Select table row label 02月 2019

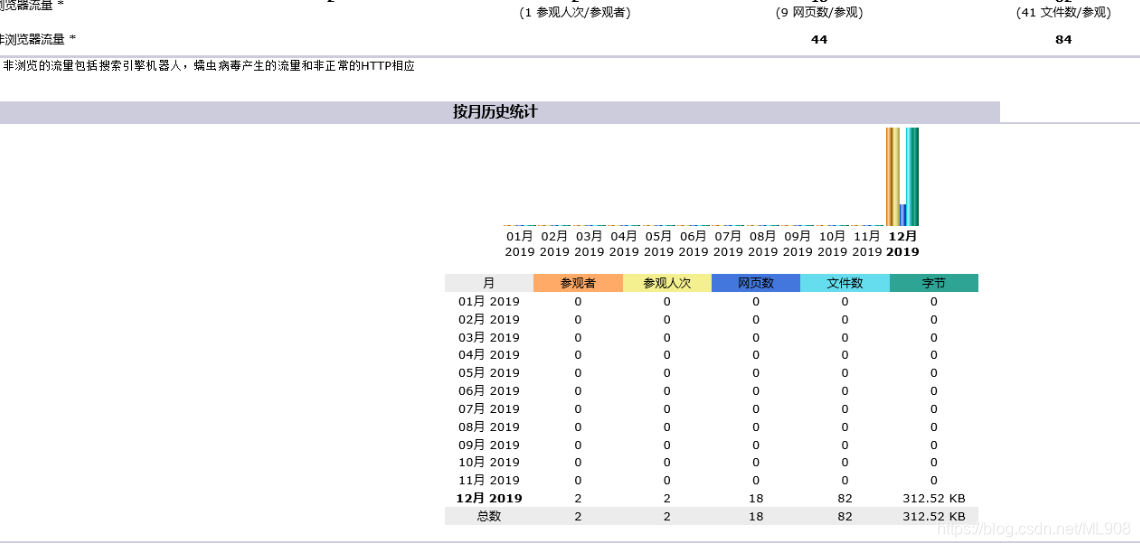tap(489, 319)
